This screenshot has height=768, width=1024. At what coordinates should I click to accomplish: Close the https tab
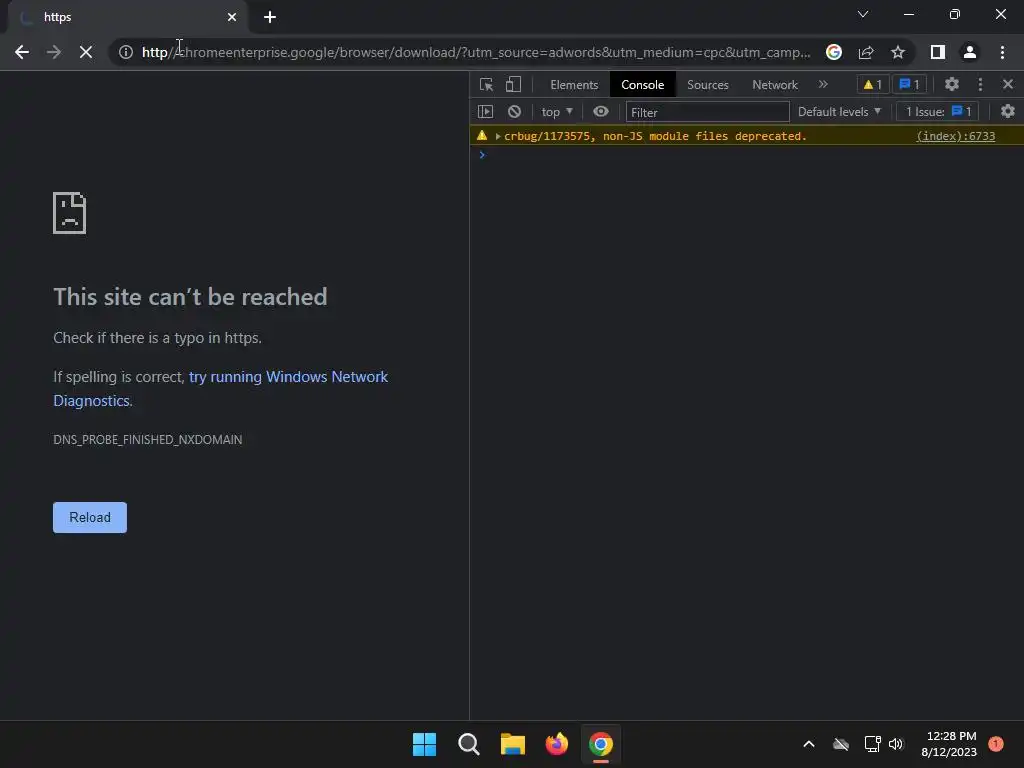click(x=232, y=17)
